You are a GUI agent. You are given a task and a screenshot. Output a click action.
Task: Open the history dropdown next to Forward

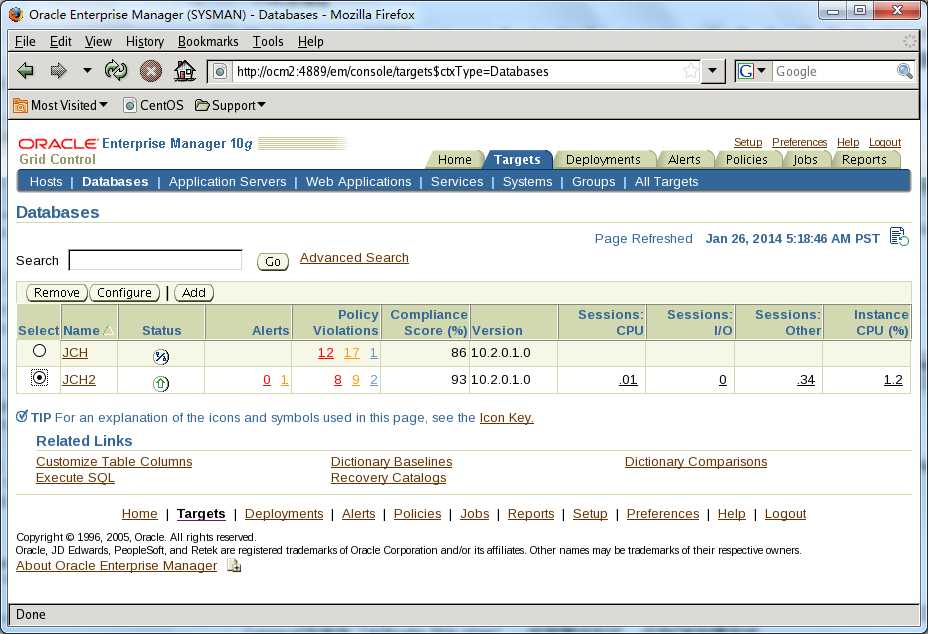point(87,70)
